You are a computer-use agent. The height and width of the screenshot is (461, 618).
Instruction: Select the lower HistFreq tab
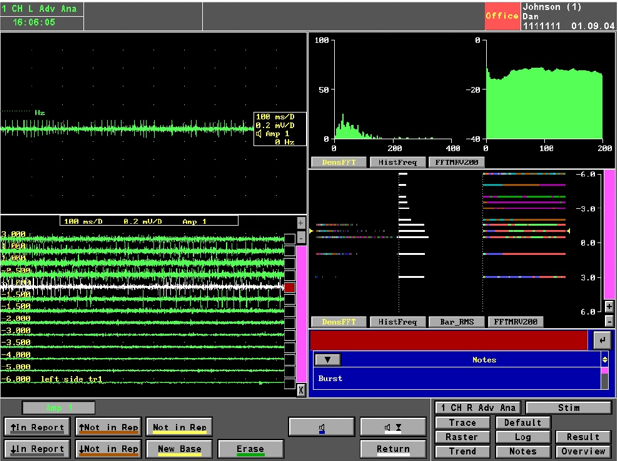[x=398, y=322]
